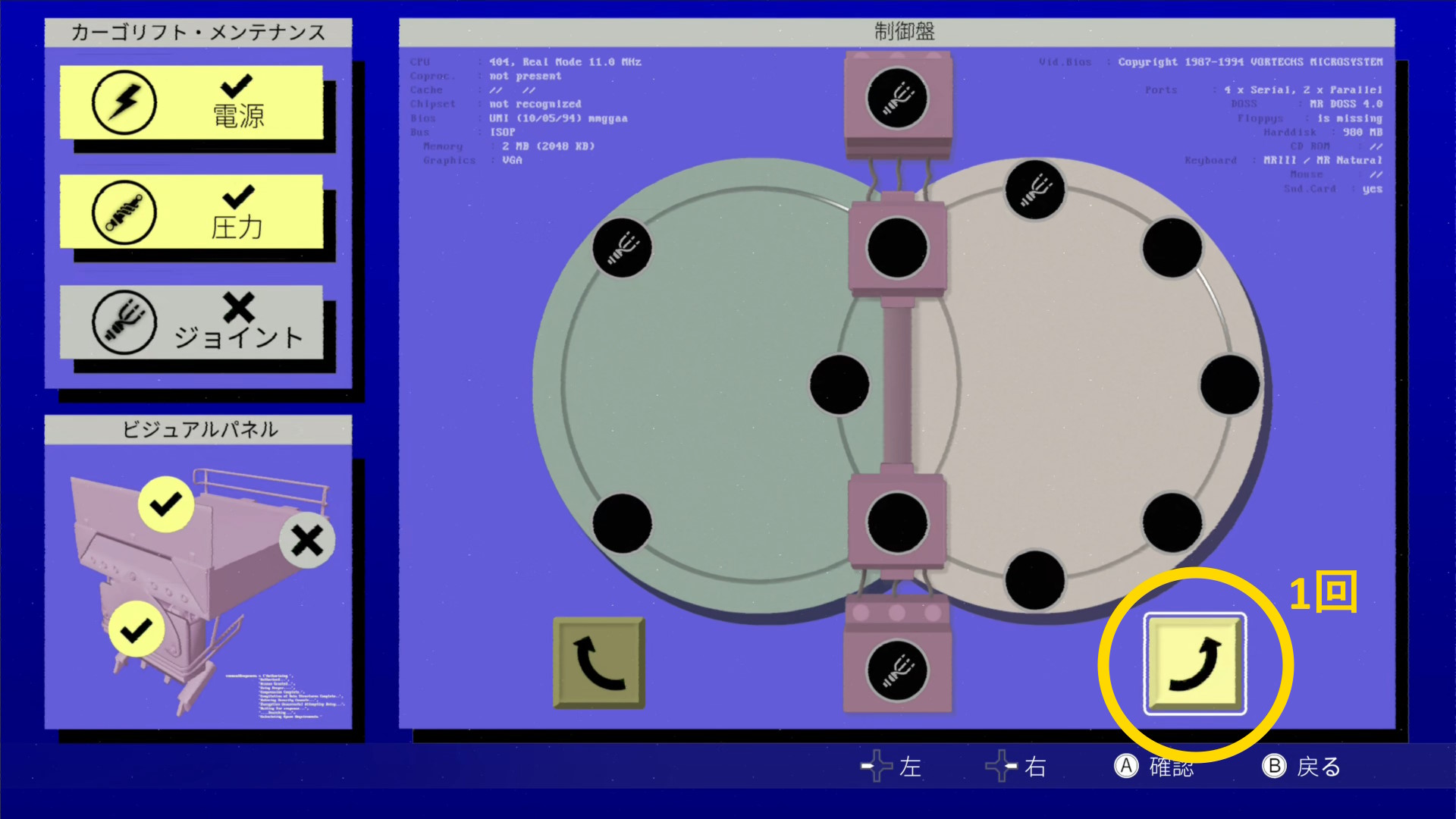Click the bottom connector joint icon

[x=897, y=670]
